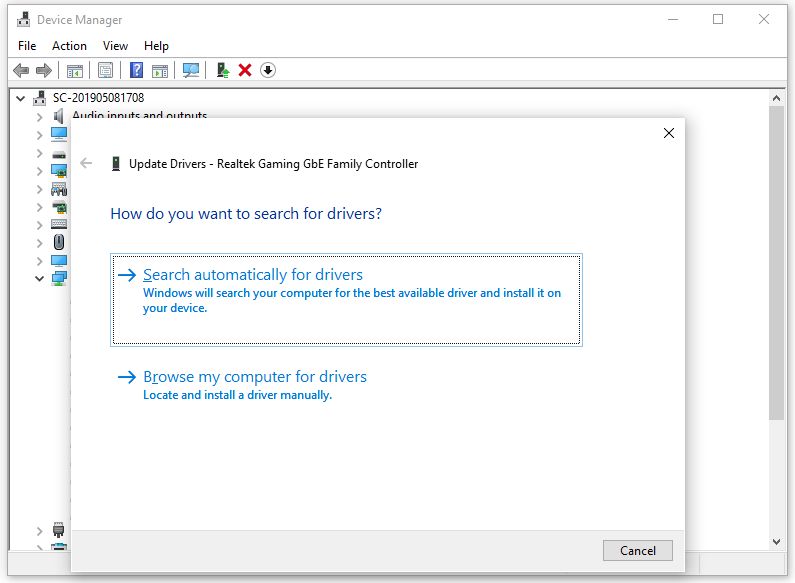795x583 pixels.
Task: Click Scan for hardware changes icon
Action: [x=191, y=70]
